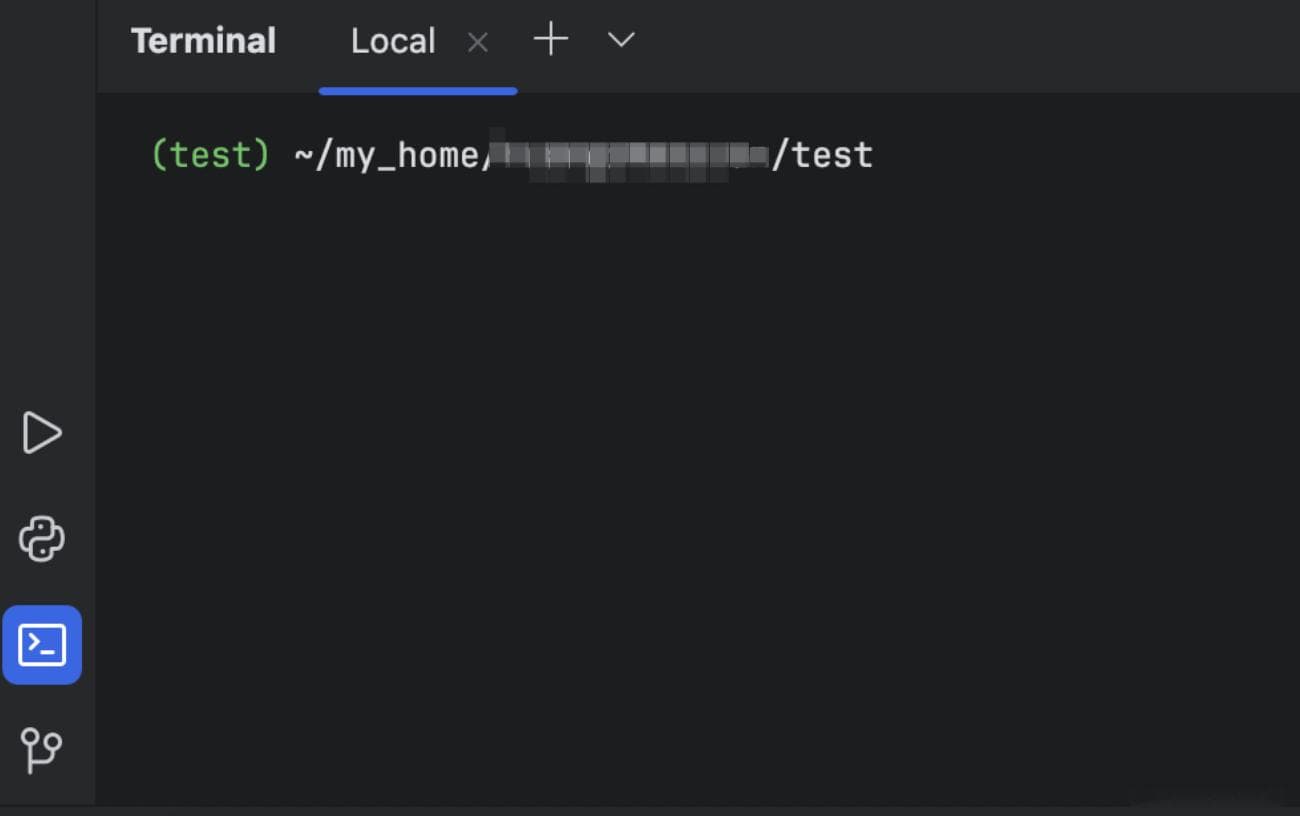
Task: Add a new terminal session with plus icon
Action: [x=551, y=40]
